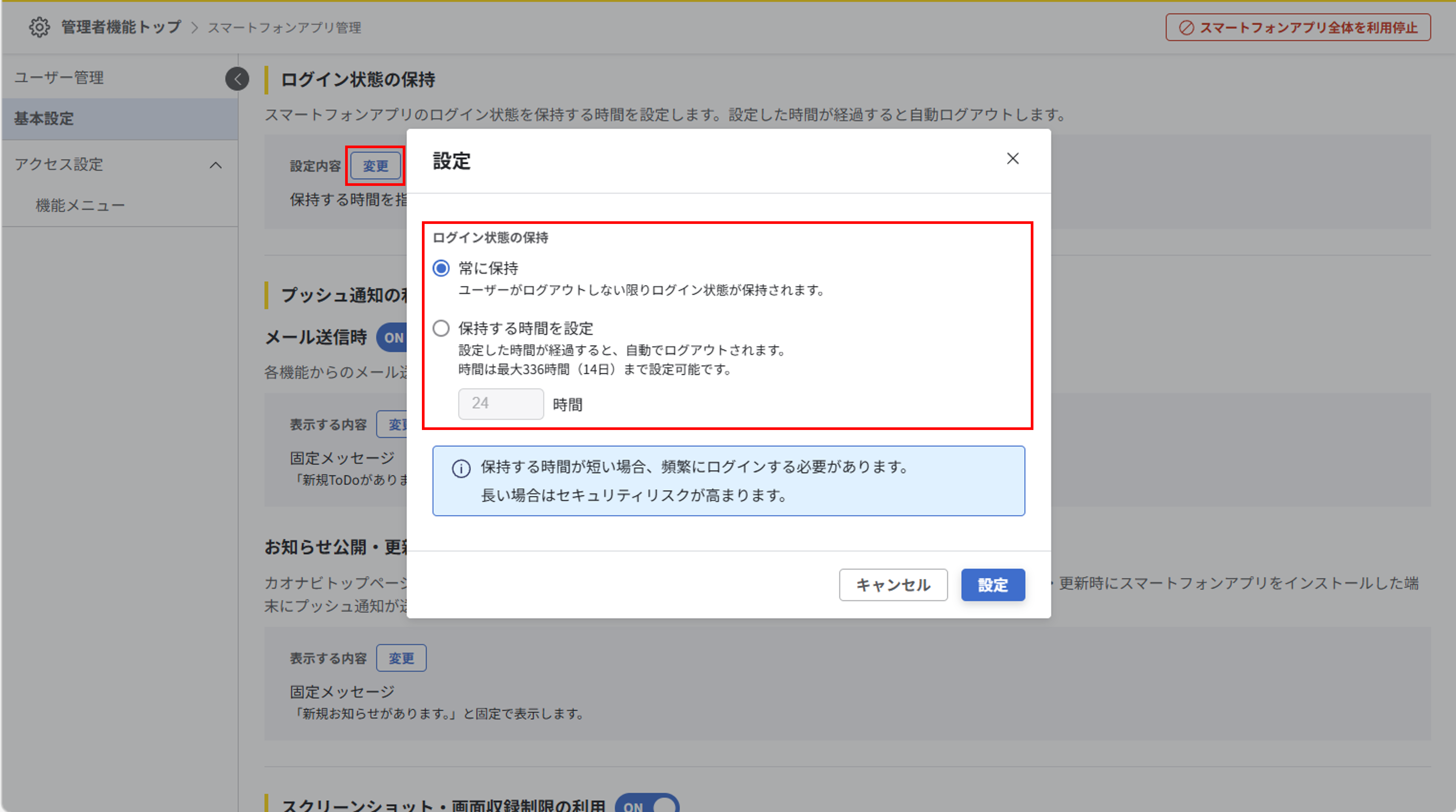Click the 「新規お知らせがあります。」 message text
The height and width of the screenshot is (812, 1456).
pos(438,714)
